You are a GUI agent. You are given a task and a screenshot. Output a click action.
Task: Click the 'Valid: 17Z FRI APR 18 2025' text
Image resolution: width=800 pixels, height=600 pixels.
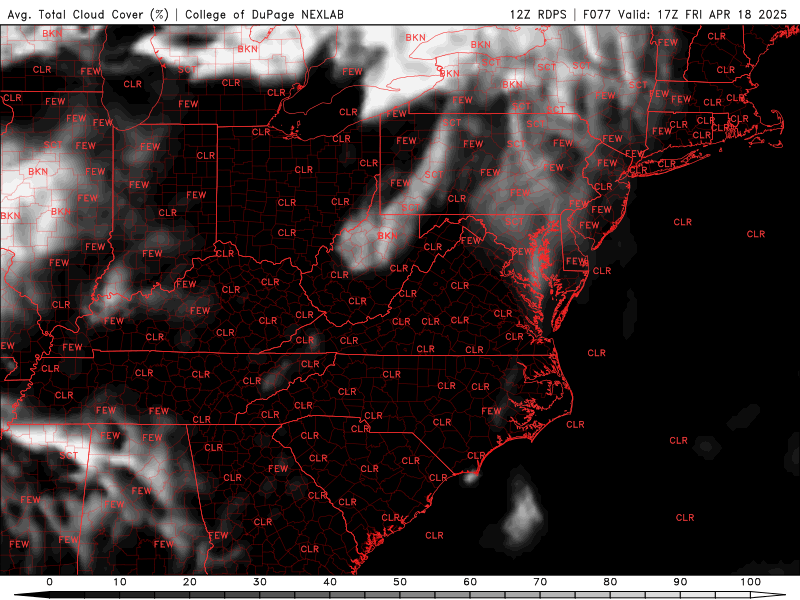coord(703,14)
